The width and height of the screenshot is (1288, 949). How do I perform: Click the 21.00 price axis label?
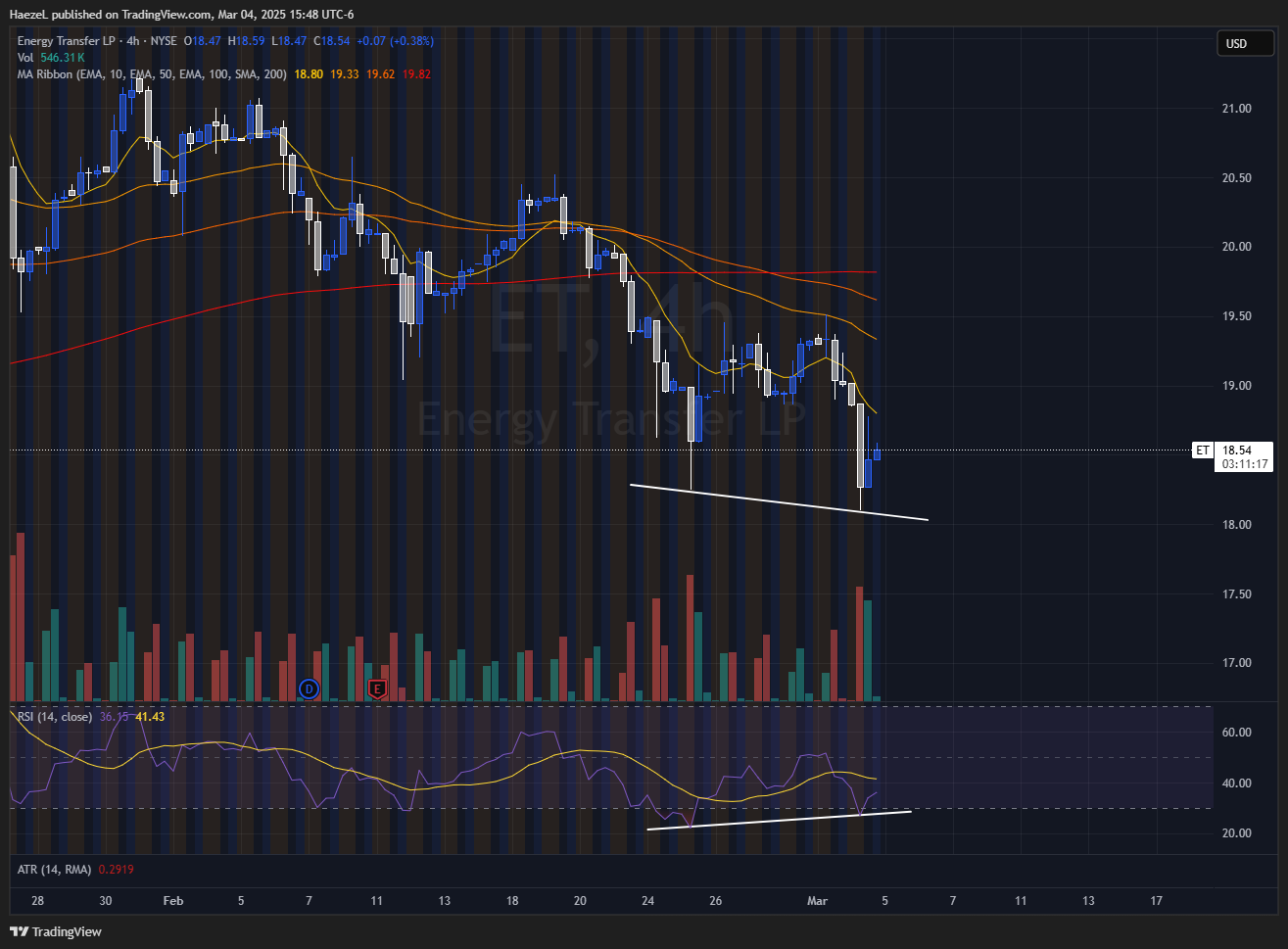click(x=1236, y=109)
